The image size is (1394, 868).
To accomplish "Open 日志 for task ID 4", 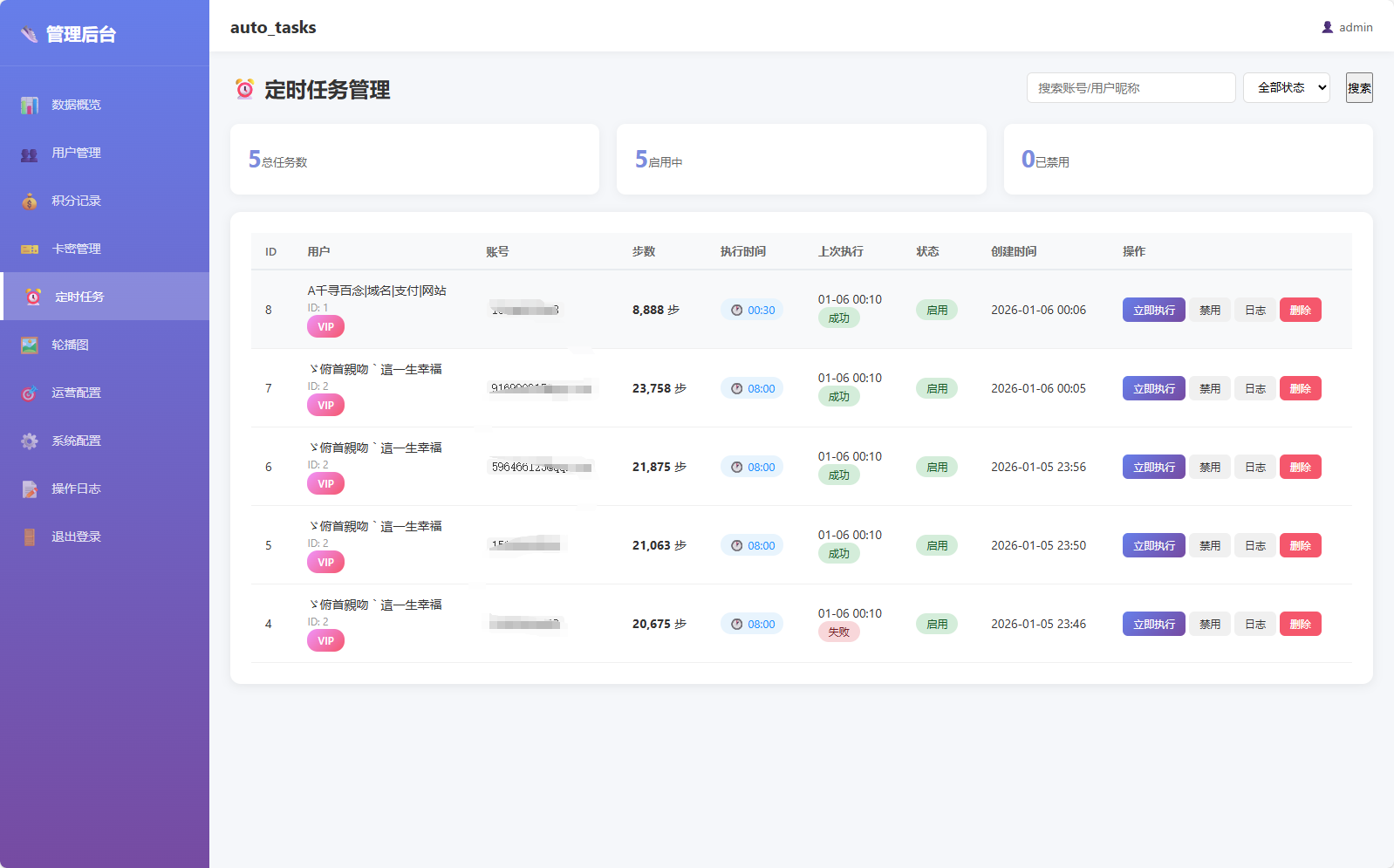I will pyautogui.click(x=1255, y=624).
